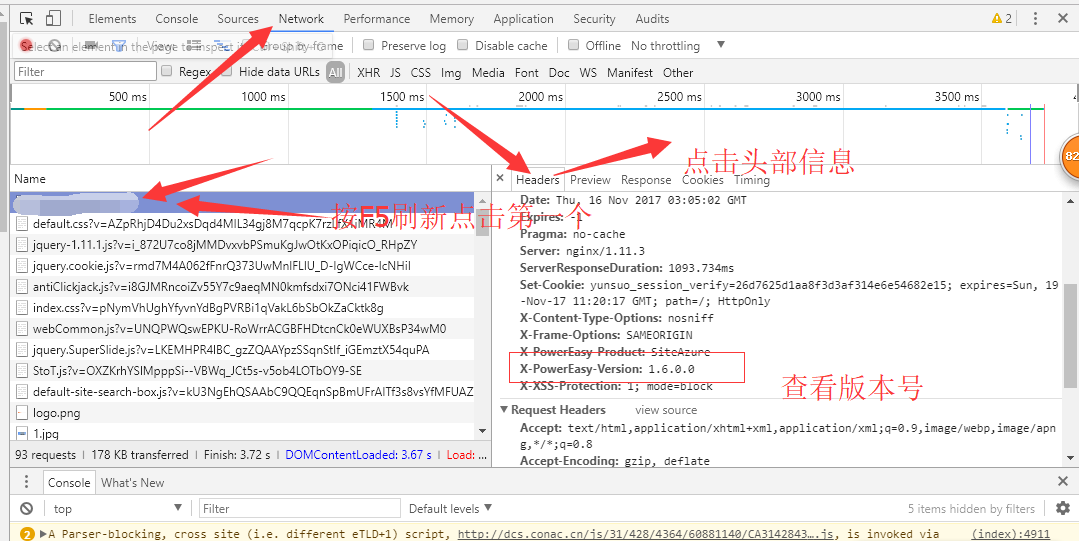This screenshot has height=541, width=1079.
Task: Check the Offline checkbox
Action: point(574,45)
